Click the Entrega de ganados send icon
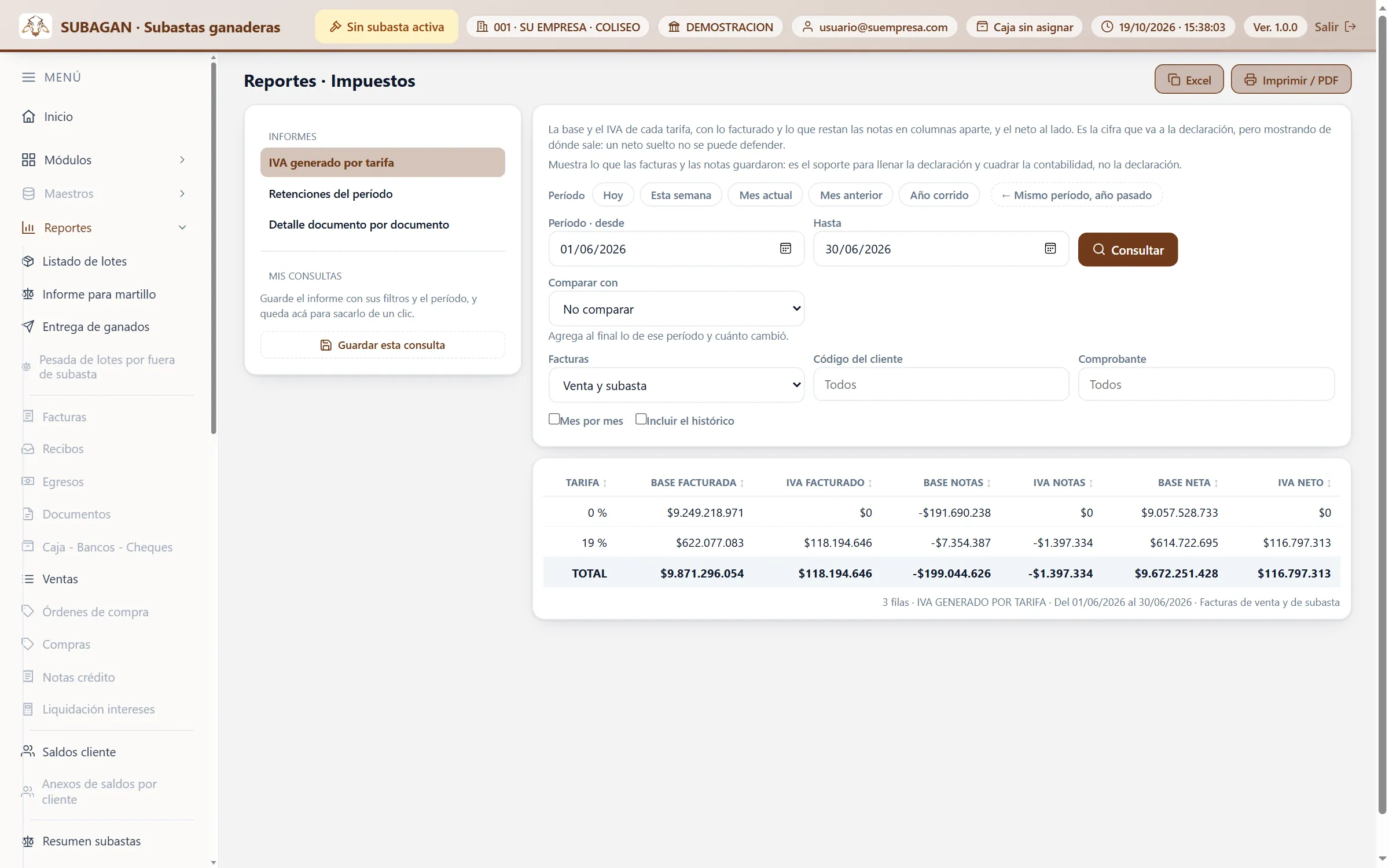Screen dimensions: 1389x868 (x=28, y=326)
